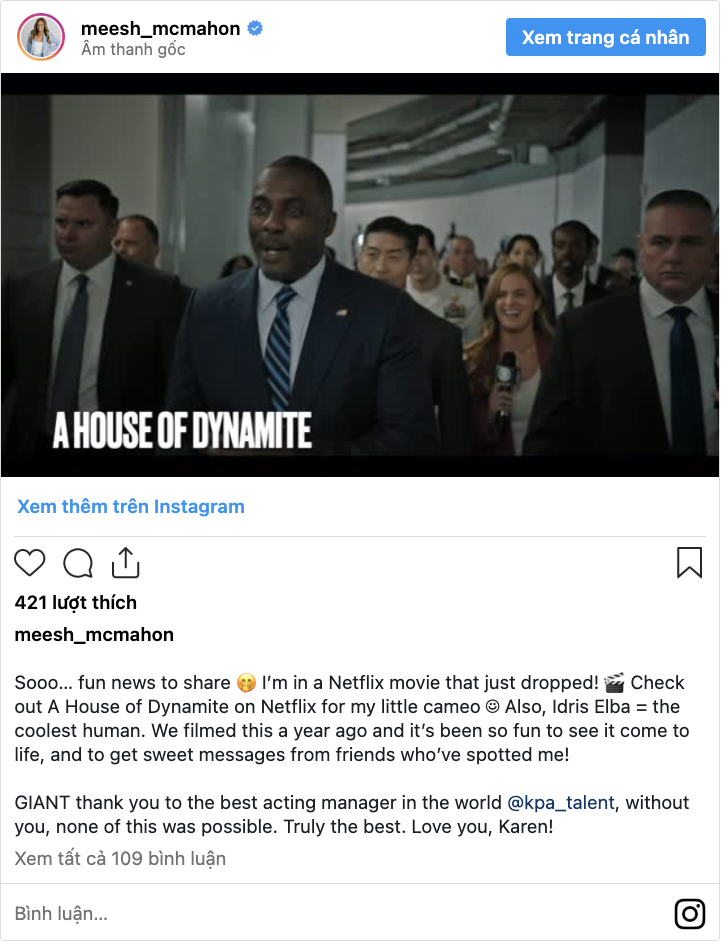The image size is (724, 944).
Task: Click the heart like icon
Action: 29,564
